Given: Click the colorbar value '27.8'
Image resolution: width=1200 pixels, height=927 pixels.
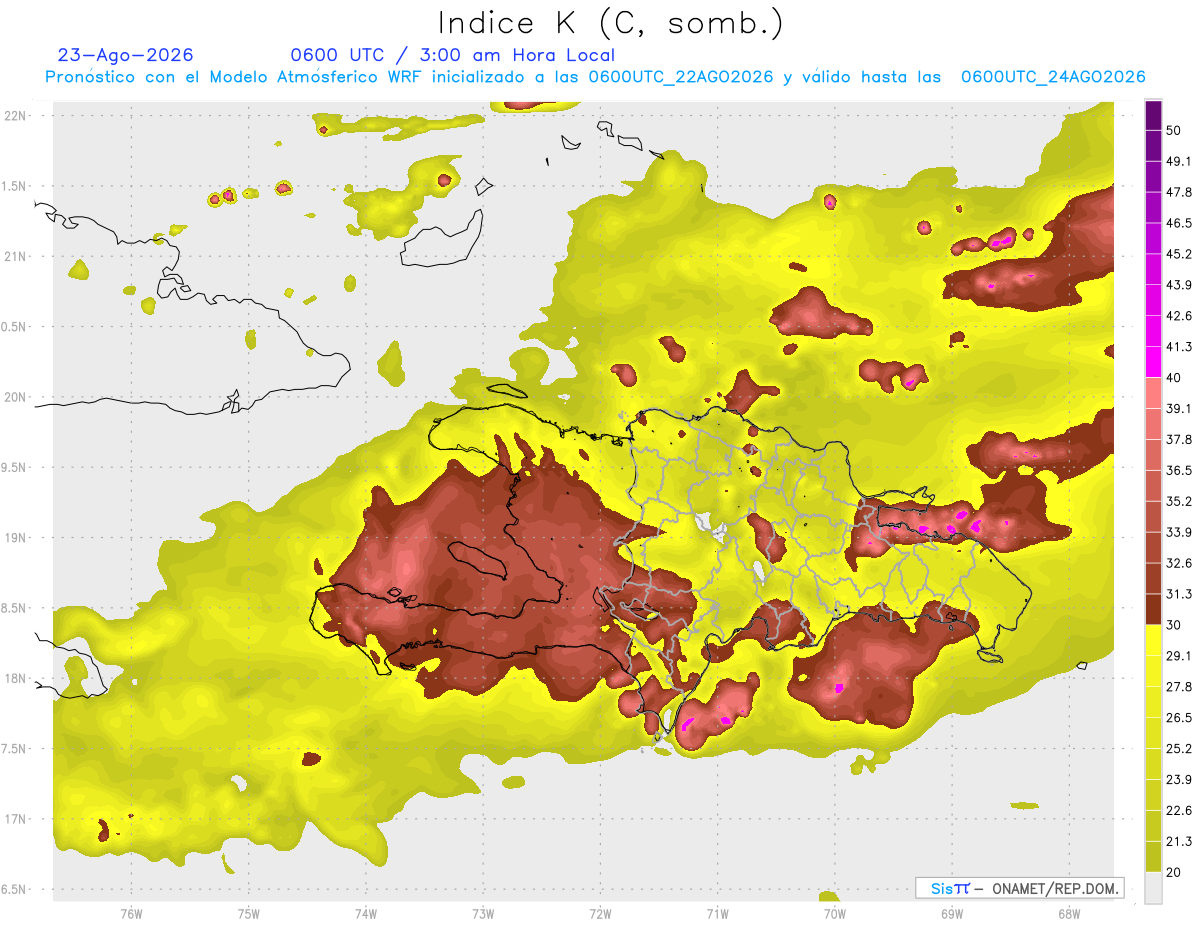Looking at the screenshot, I should [1178, 687].
